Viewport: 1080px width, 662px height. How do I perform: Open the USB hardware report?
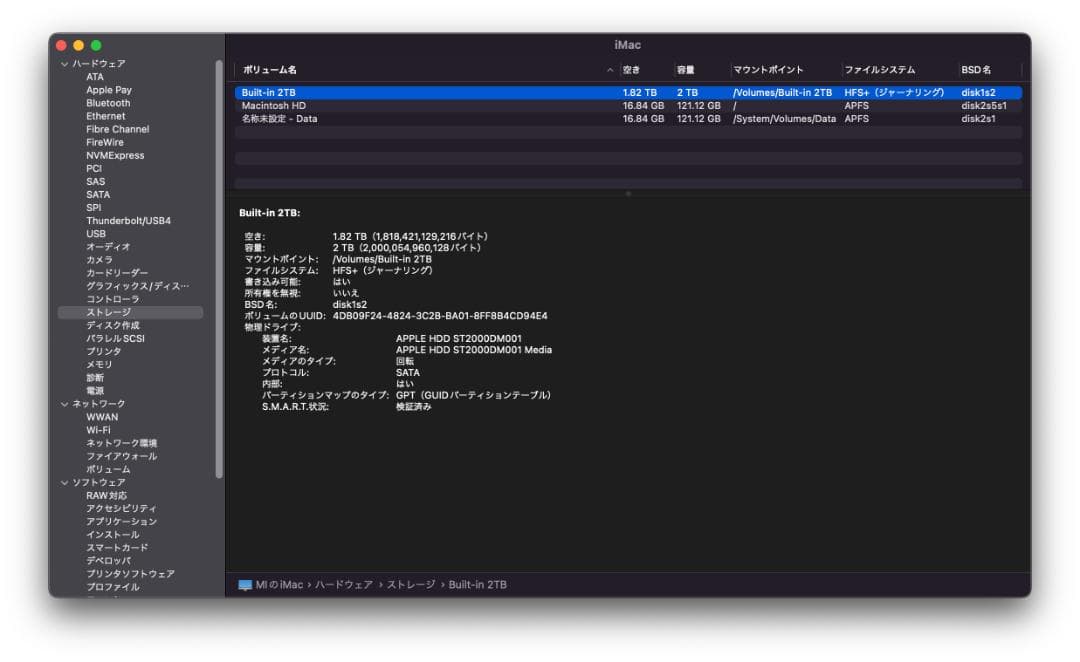pyautogui.click(x=98, y=233)
